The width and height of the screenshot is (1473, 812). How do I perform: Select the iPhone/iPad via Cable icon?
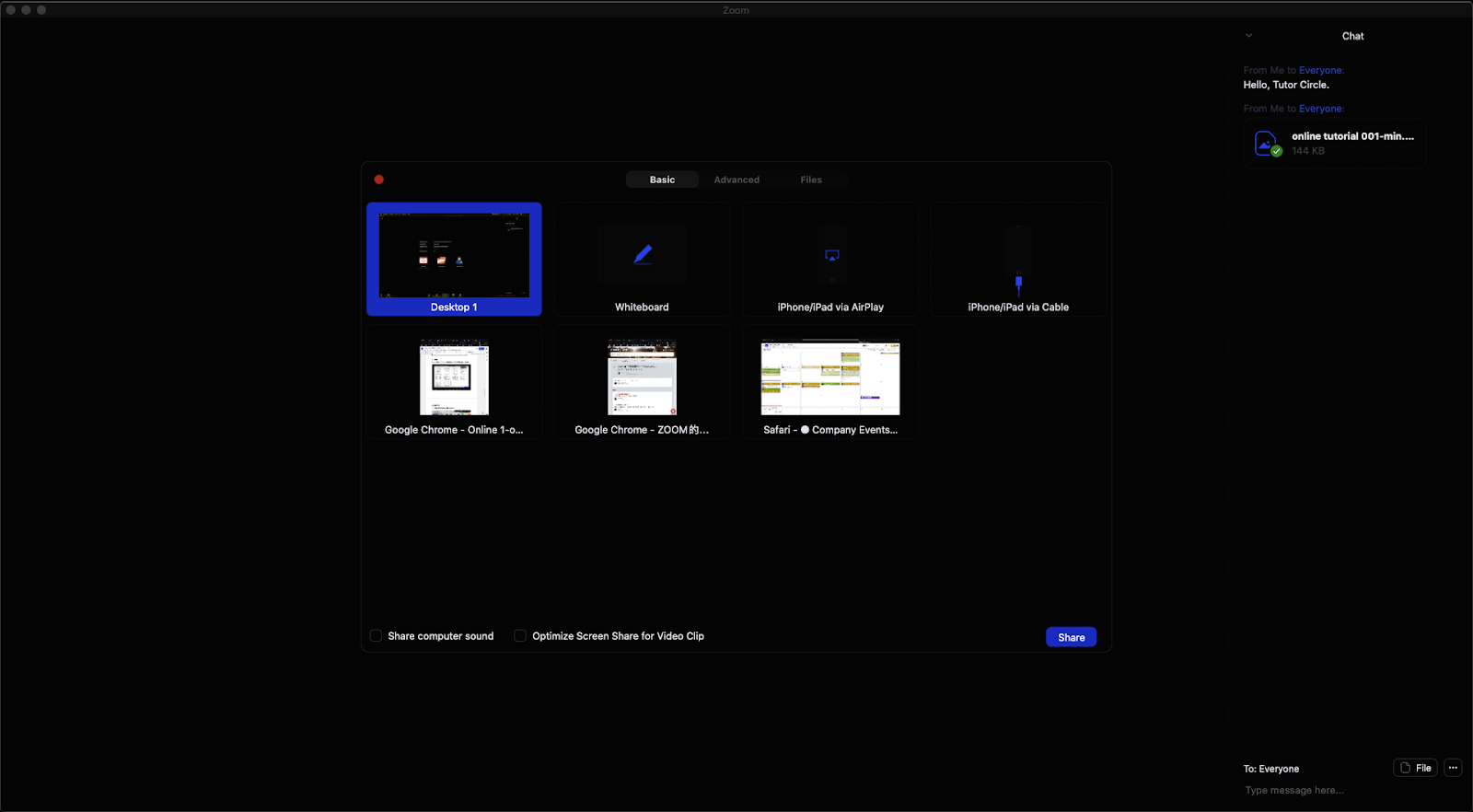tap(1018, 284)
